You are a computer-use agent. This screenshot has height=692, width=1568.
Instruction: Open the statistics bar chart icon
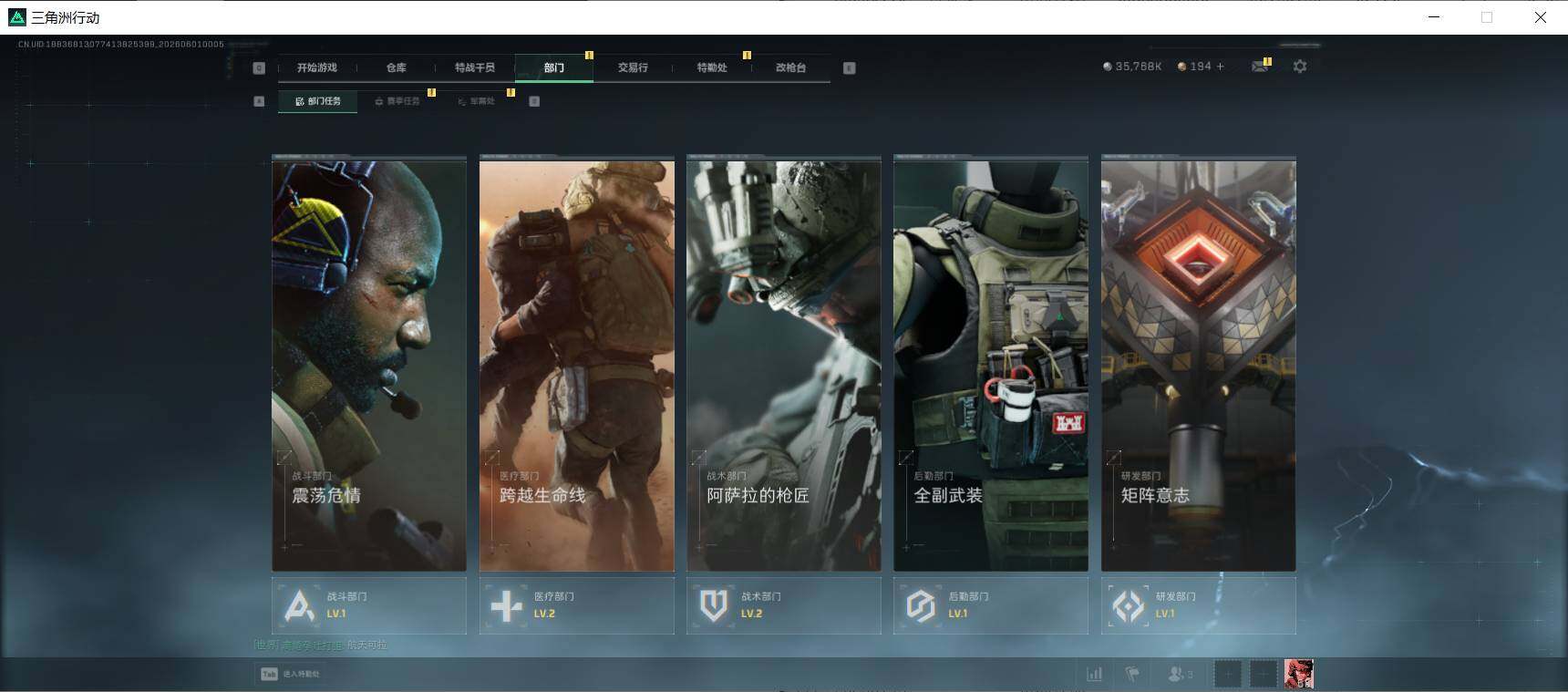1095,675
